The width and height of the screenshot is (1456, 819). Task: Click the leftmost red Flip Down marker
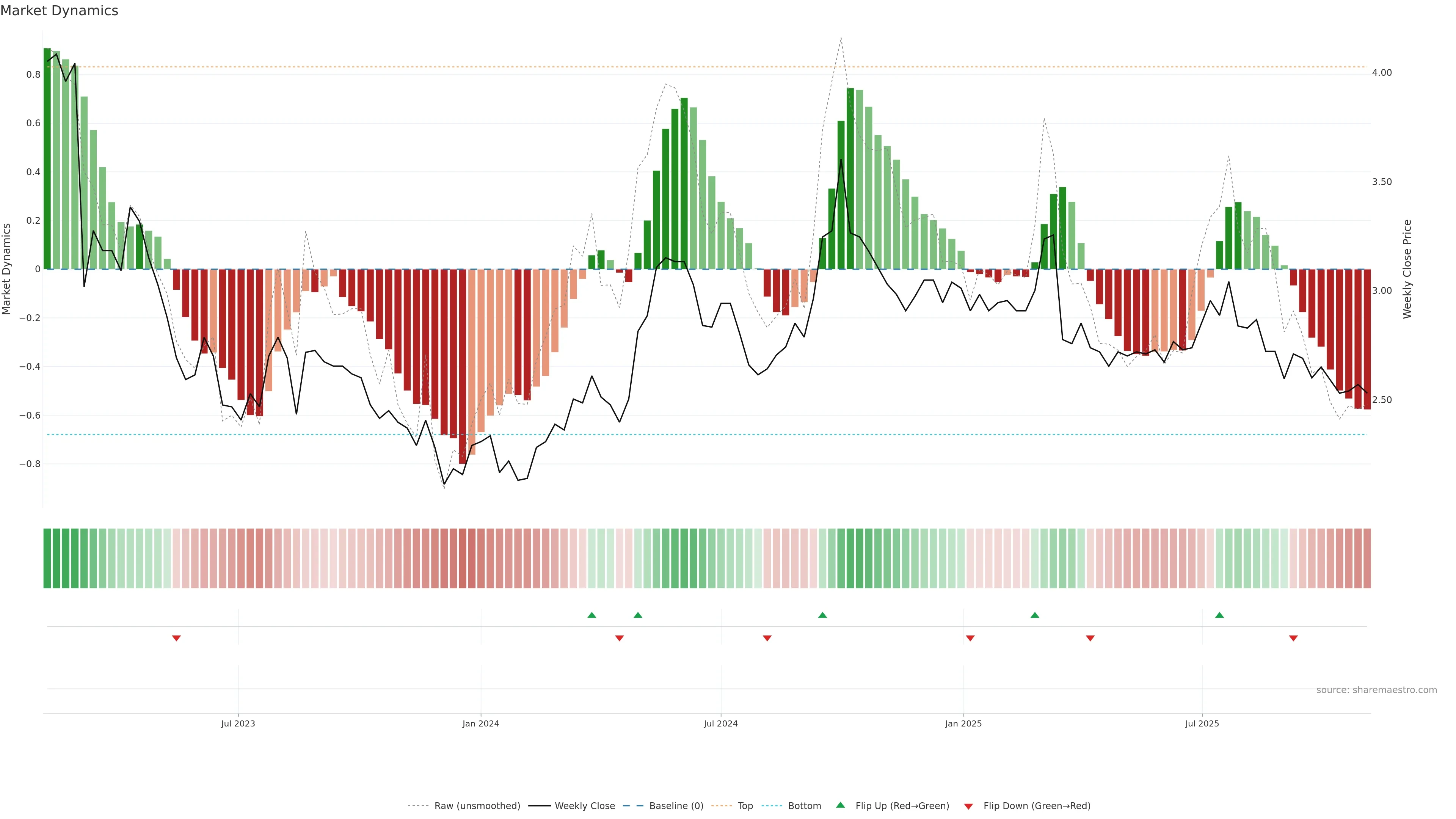tap(176, 638)
